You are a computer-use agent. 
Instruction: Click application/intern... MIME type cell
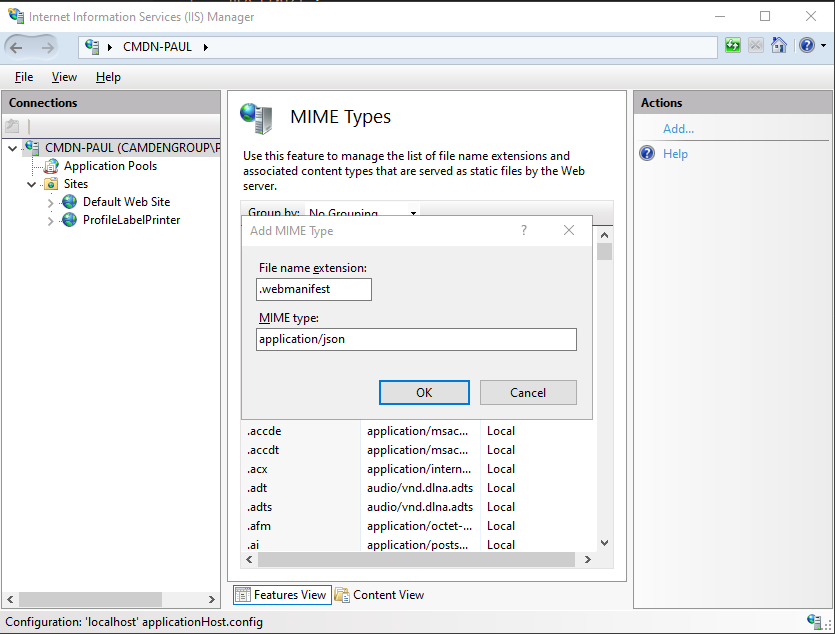(x=419, y=469)
